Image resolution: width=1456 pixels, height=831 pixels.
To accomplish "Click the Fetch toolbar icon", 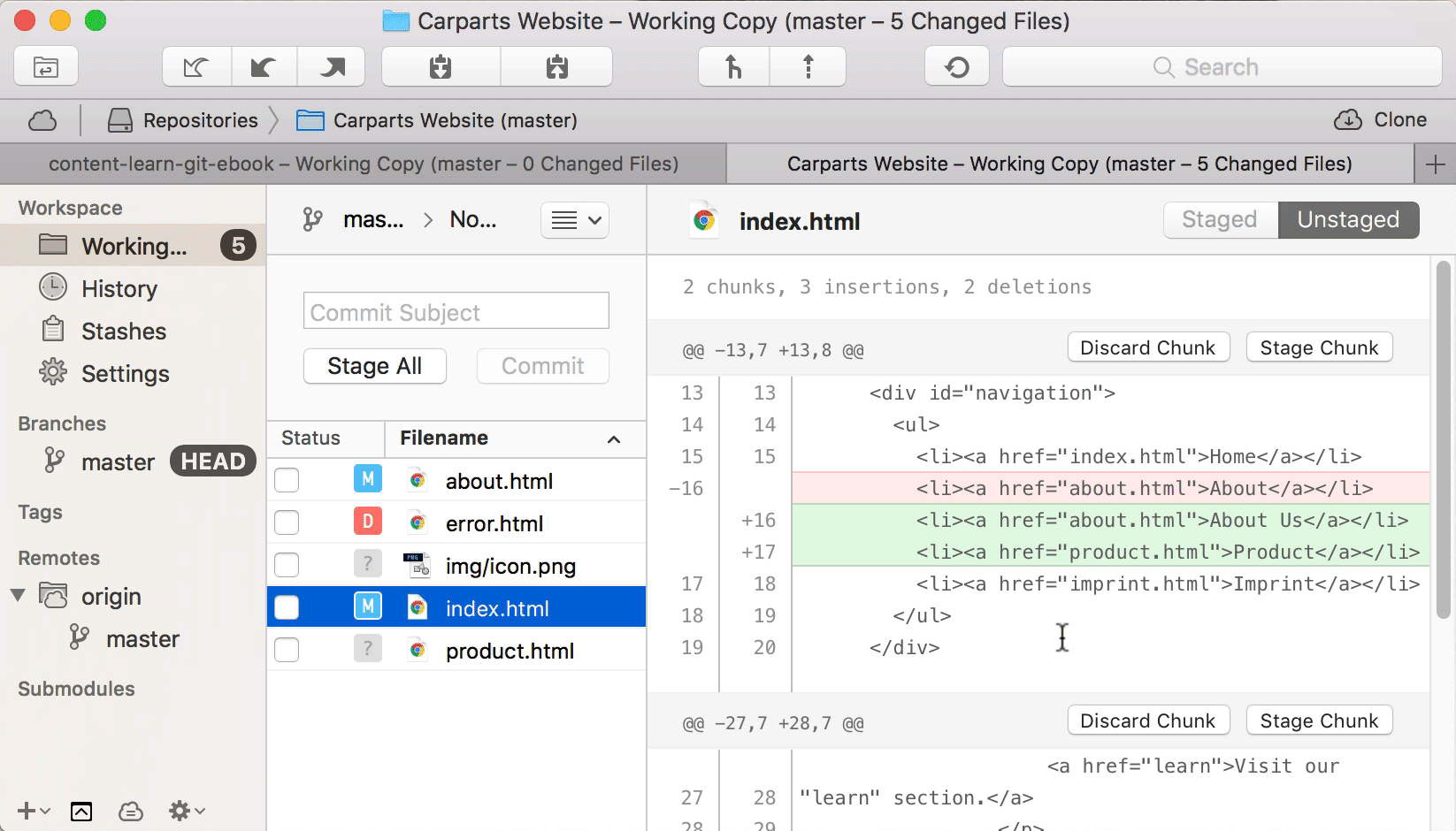I will point(196,67).
